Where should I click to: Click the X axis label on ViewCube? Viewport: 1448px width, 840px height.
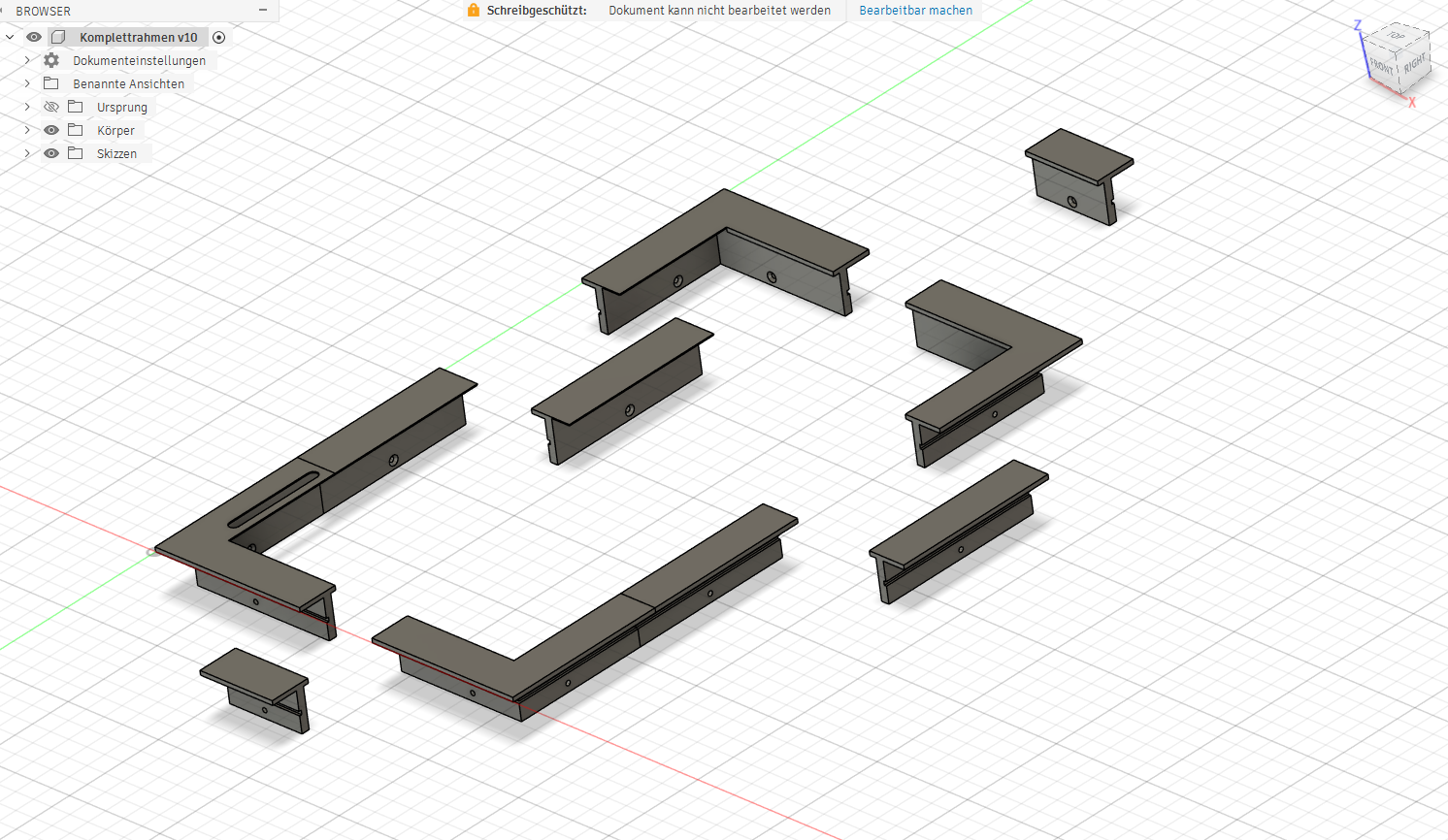pos(1412,102)
